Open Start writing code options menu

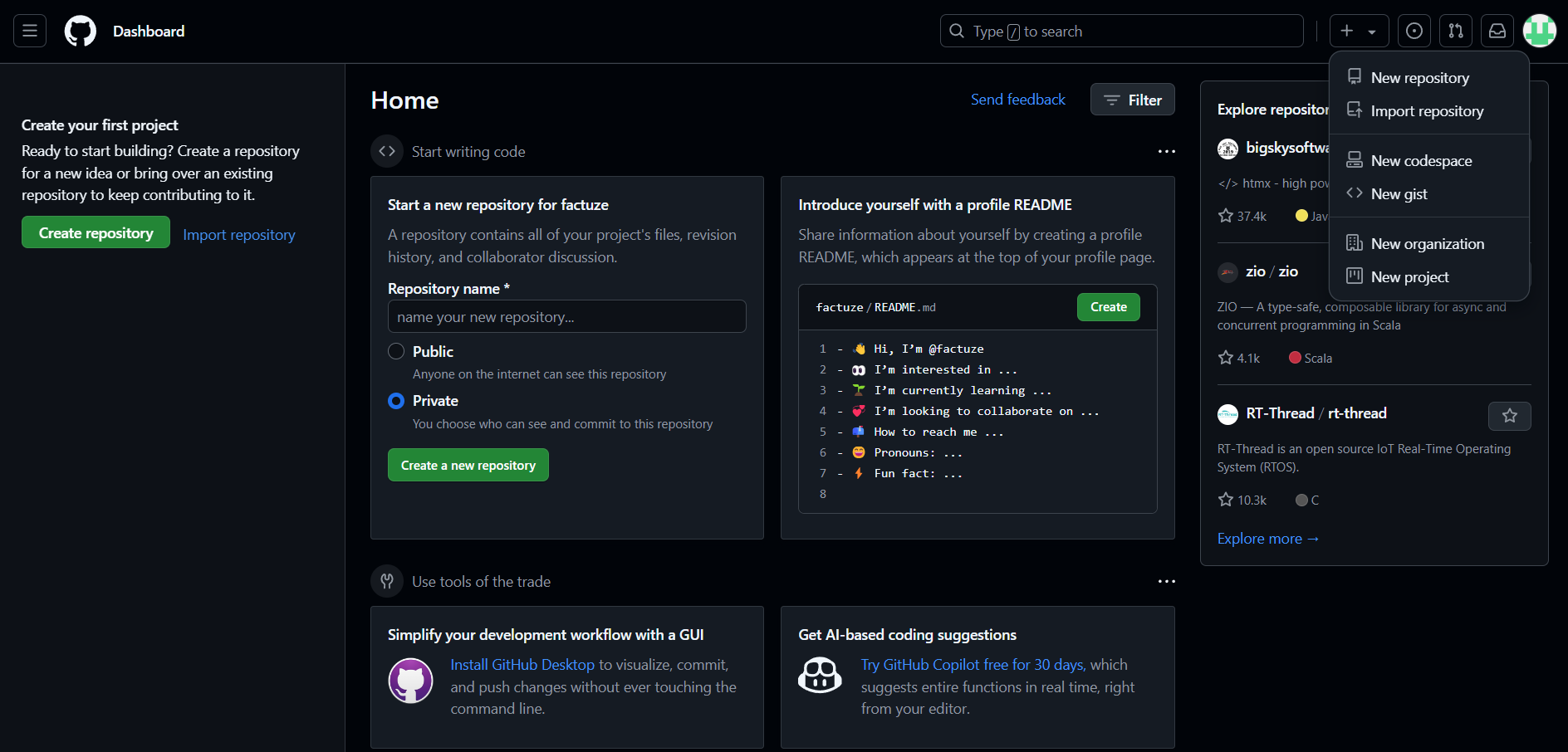coord(1166,151)
